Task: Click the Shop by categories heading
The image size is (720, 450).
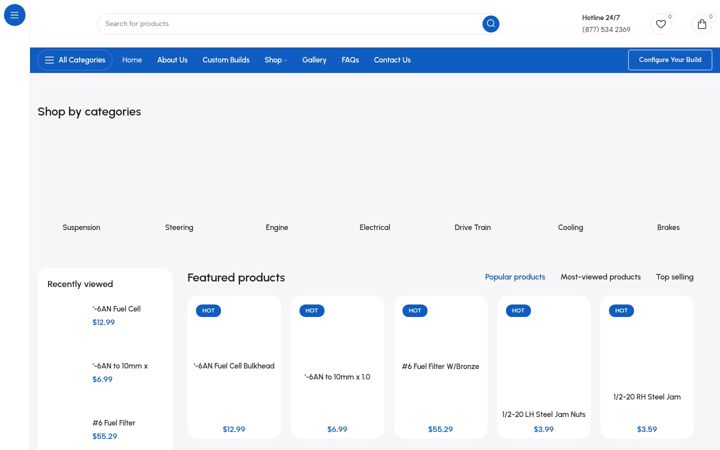Action: click(x=89, y=112)
